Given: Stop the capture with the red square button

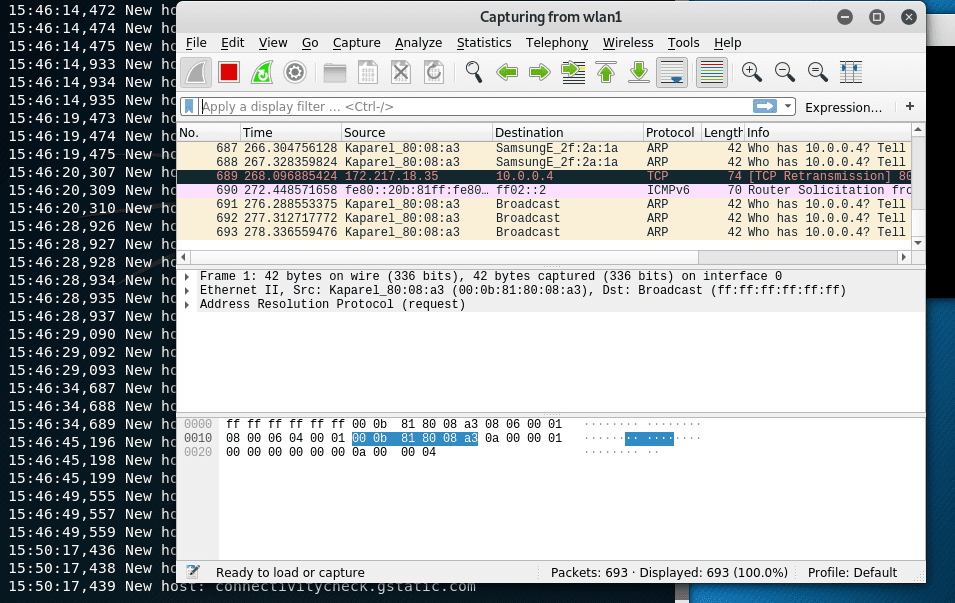Looking at the screenshot, I should (229, 72).
